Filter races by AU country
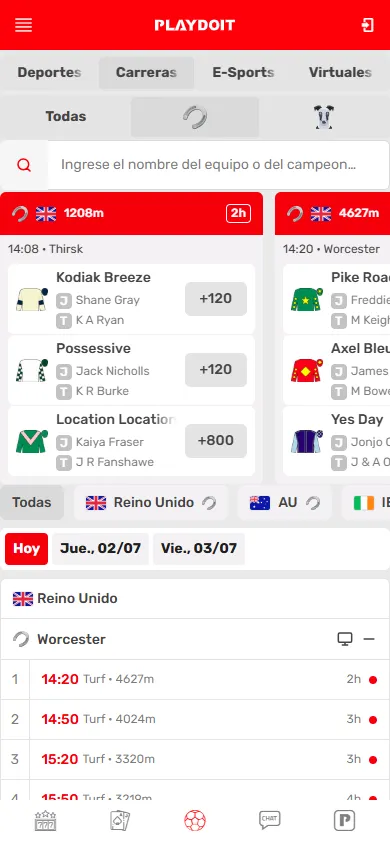Viewport: 390px width, 844px height. click(285, 503)
